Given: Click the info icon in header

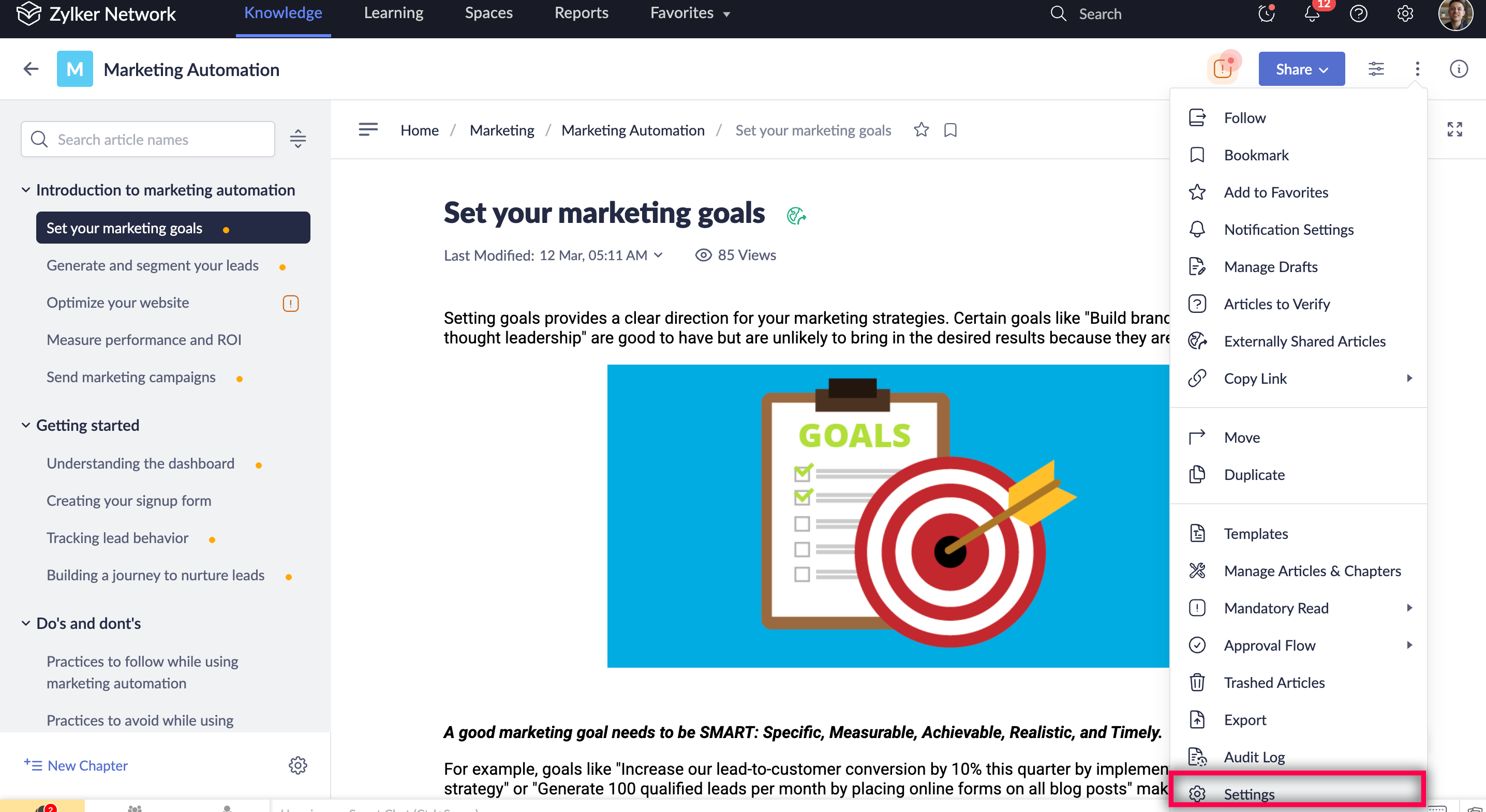Looking at the screenshot, I should click(x=1458, y=69).
